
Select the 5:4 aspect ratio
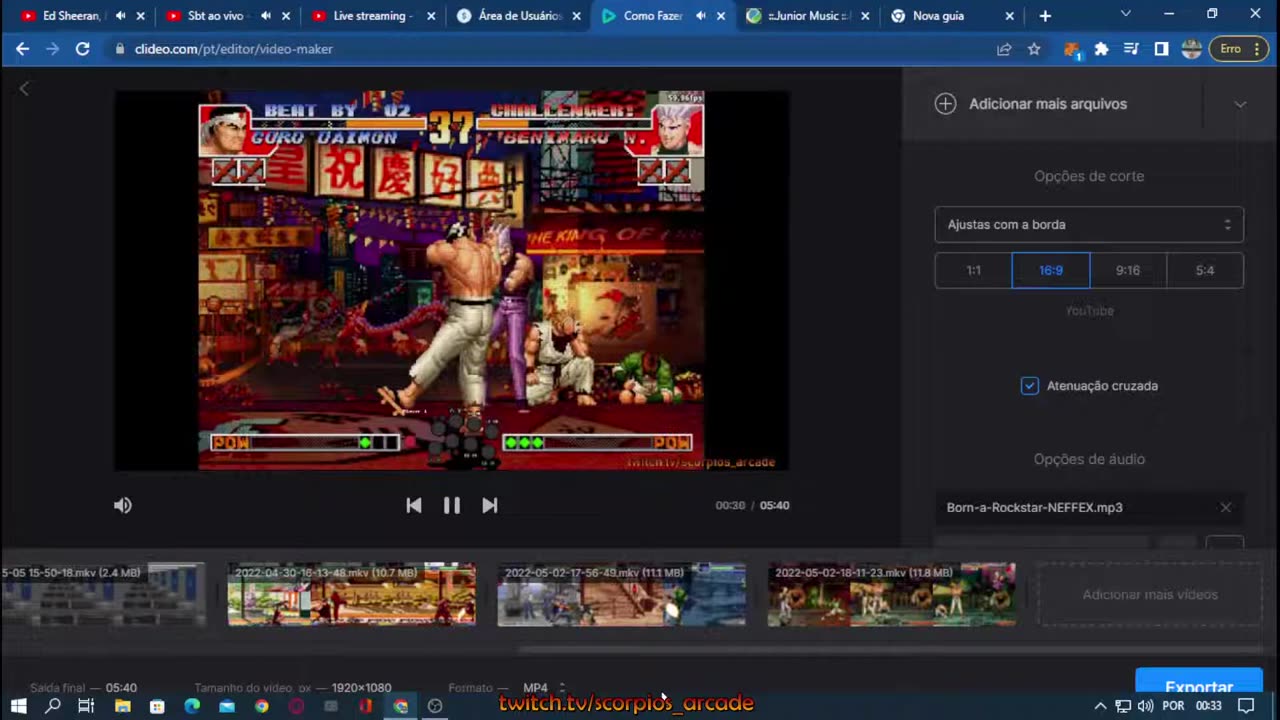coord(1205,271)
